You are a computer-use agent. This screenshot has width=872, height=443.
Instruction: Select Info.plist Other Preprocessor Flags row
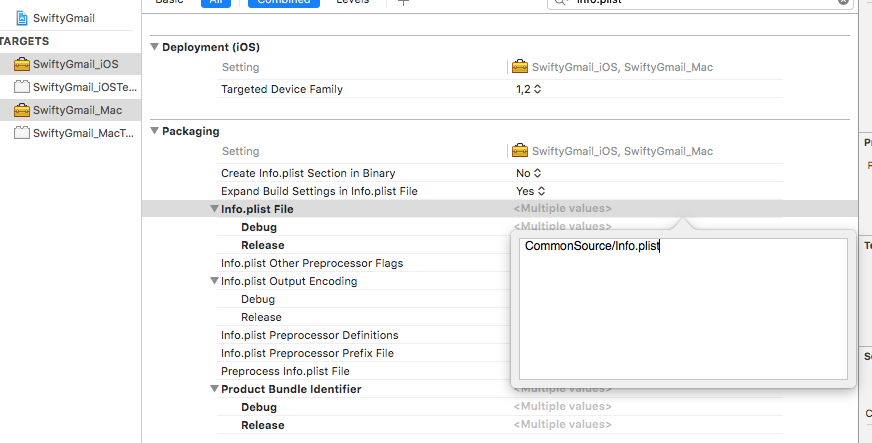312,263
